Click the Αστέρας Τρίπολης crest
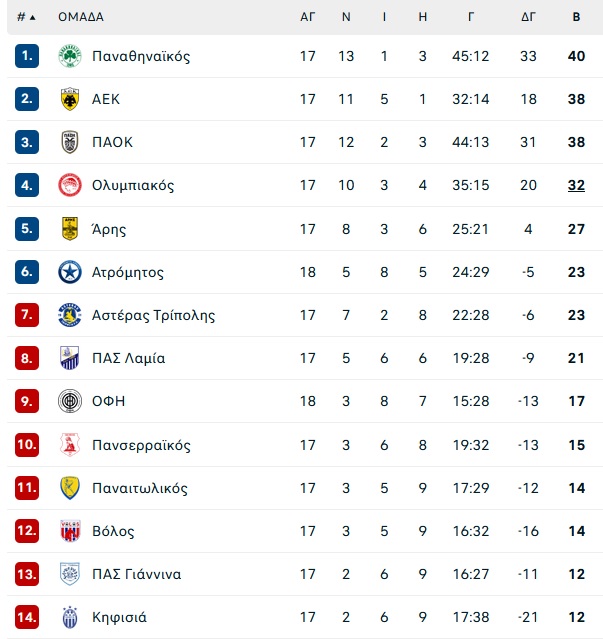This screenshot has width=603, height=639. [x=70, y=315]
